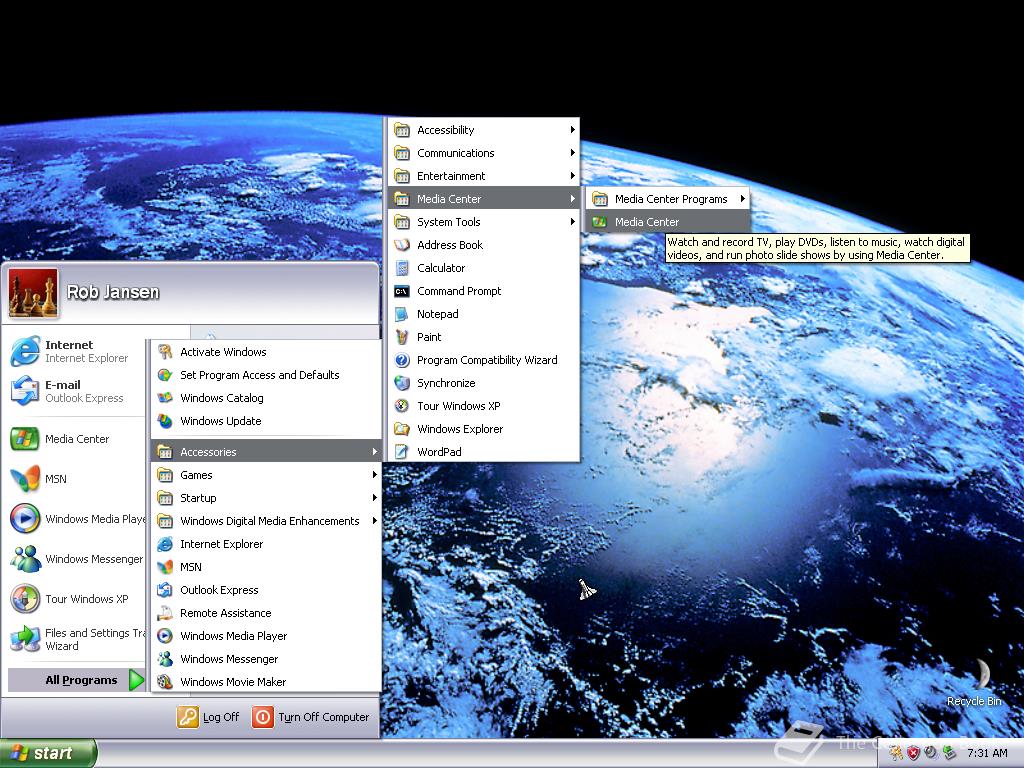This screenshot has height=768, width=1024.
Task: Click the All Programs green arrow
Action: (136, 680)
